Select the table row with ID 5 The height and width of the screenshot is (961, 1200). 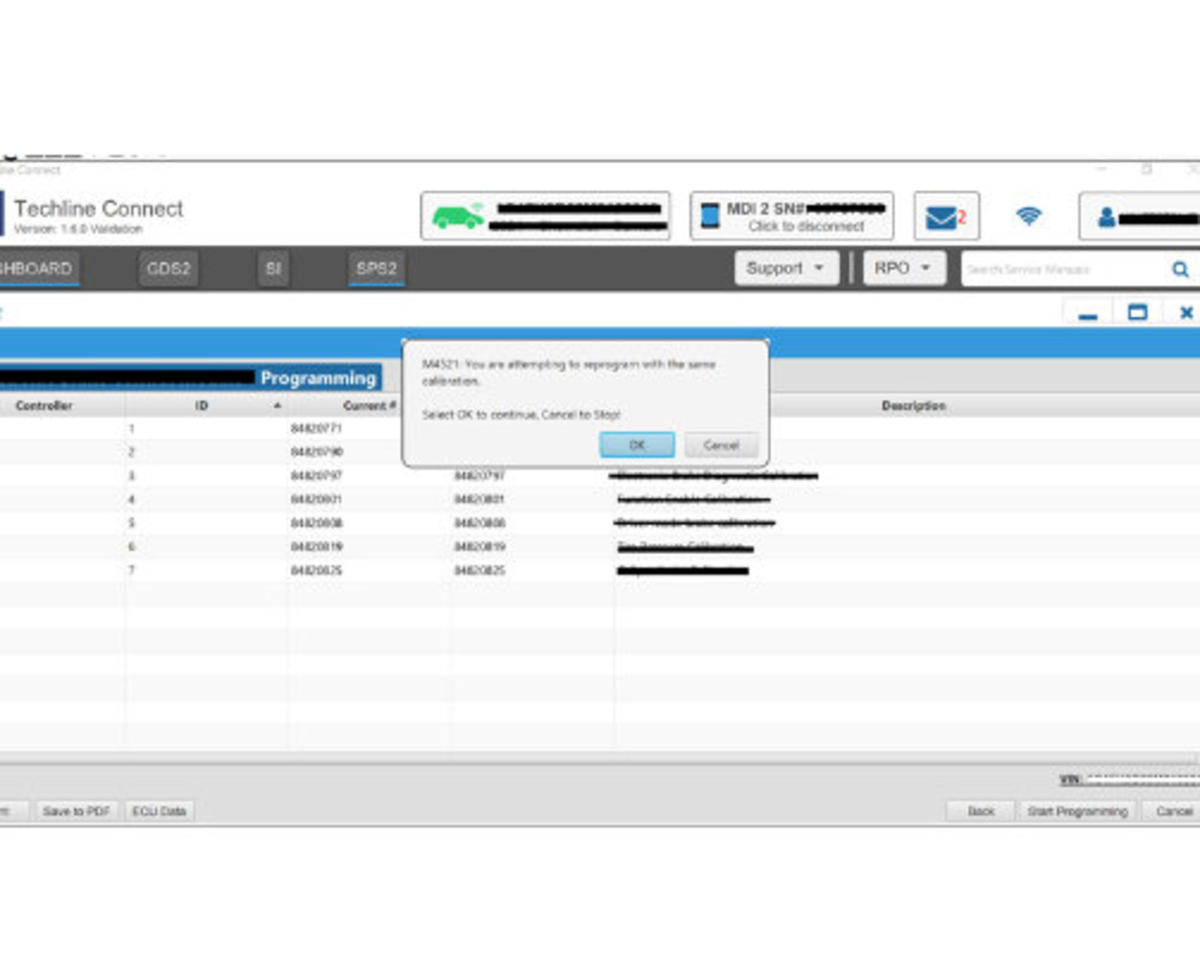[600, 523]
